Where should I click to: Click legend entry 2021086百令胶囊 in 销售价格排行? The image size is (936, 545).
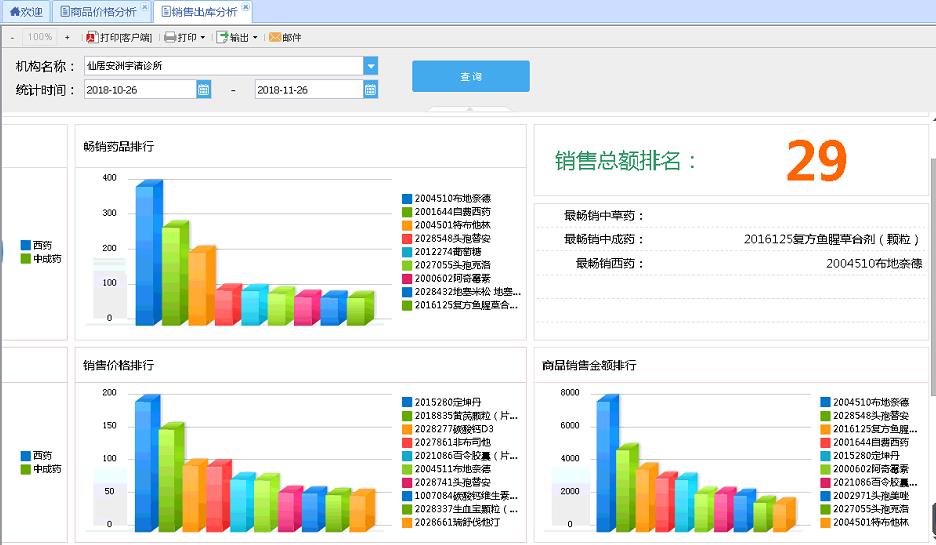click(460, 455)
